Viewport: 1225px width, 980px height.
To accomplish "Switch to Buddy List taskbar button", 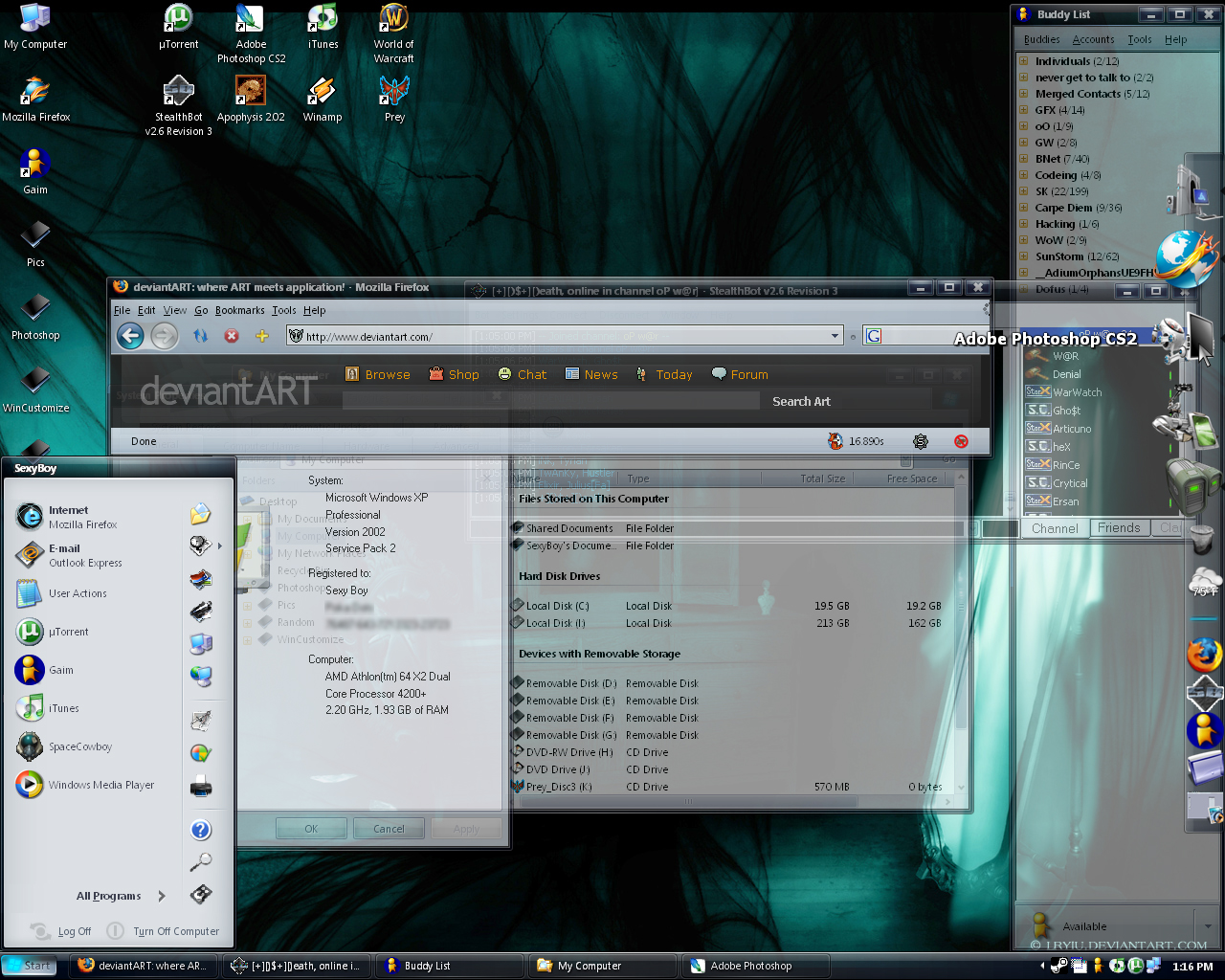I will 449,966.
